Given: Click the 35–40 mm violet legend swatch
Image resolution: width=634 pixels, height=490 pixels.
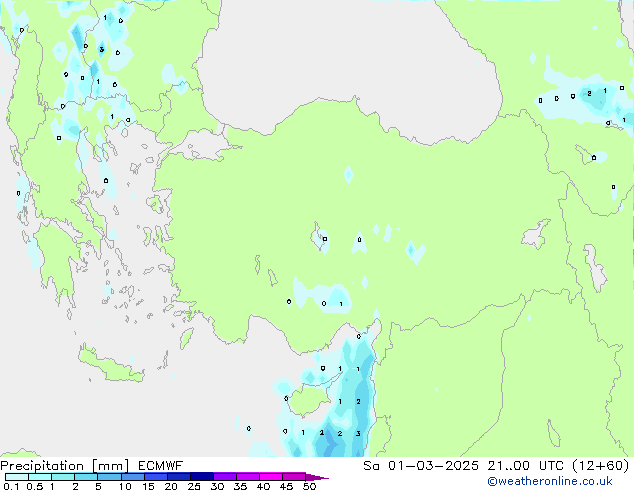Looking at the screenshot, I should [248, 477].
